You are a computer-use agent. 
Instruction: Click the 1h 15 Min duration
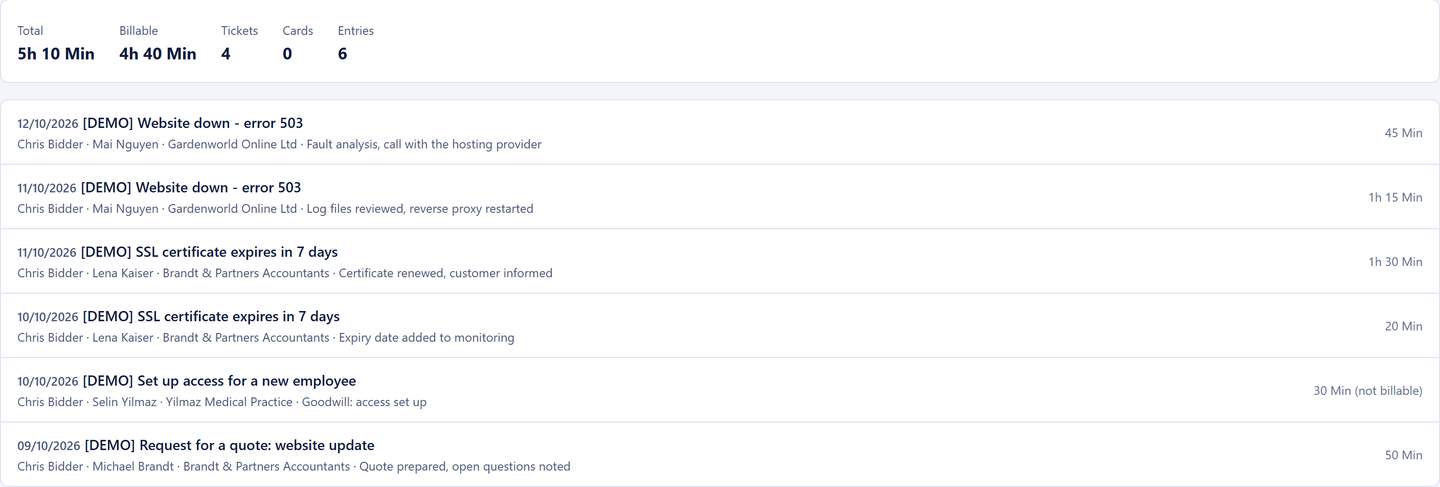(x=1395, y=197)
